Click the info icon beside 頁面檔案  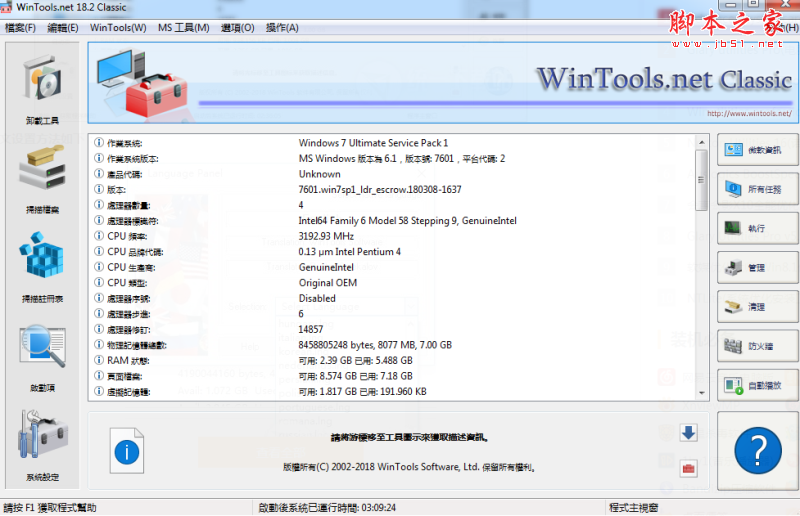(x=99, y=376)
